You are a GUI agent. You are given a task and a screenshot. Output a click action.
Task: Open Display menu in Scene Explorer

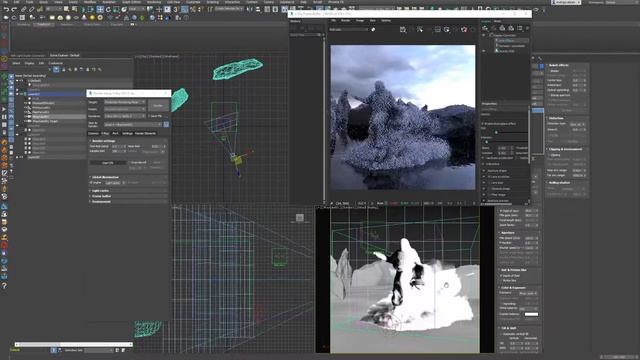29,63
